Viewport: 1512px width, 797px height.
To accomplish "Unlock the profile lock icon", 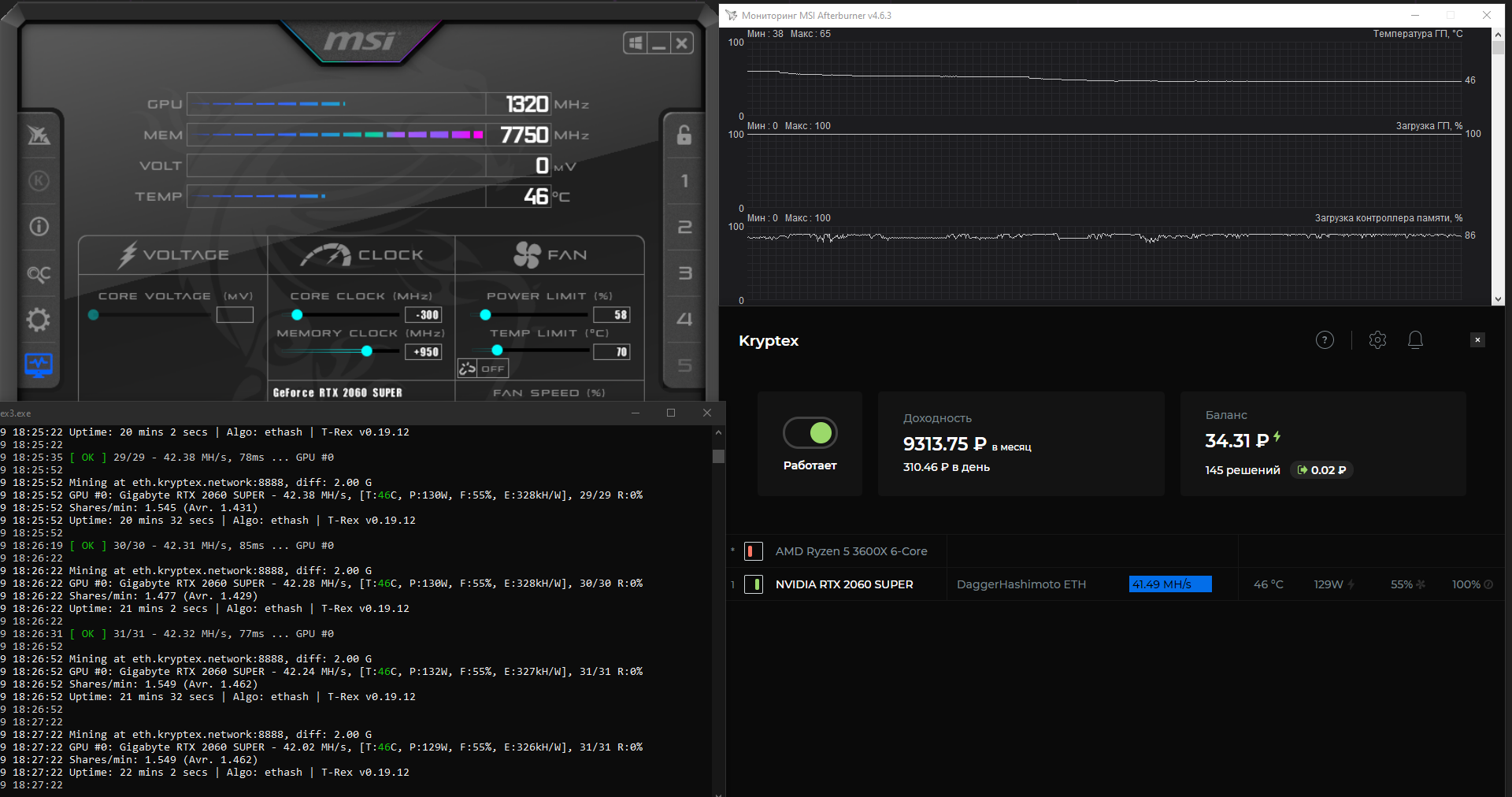I will click(x=684, y=135).
